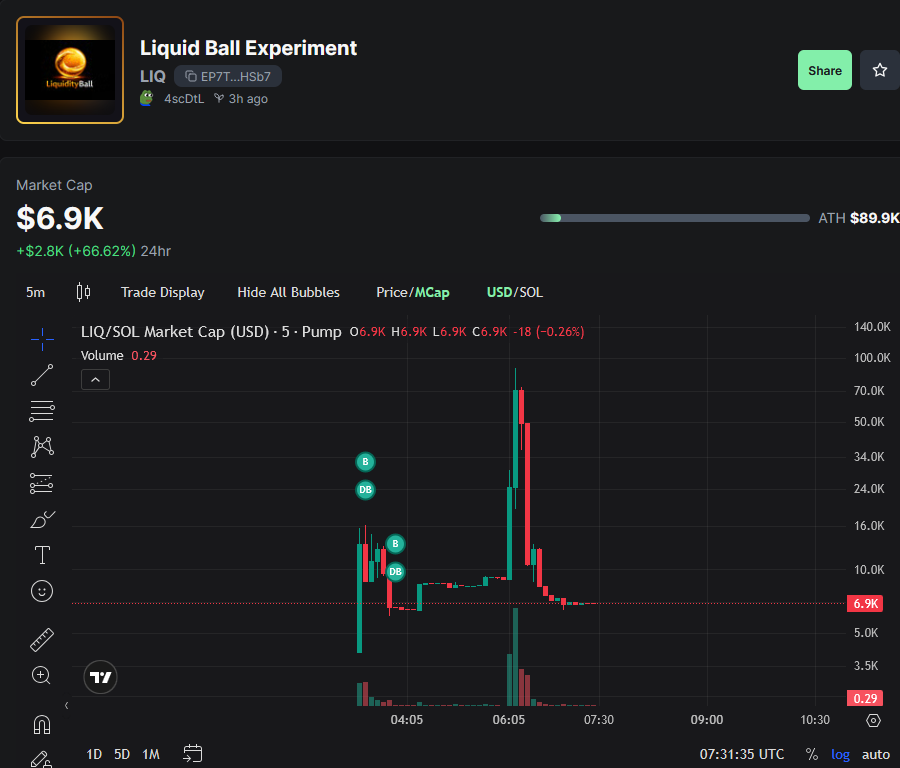Viewport: 900px width, 768px height.
Task: Select the XABCD pattern tool
Action: pos(42,447)
